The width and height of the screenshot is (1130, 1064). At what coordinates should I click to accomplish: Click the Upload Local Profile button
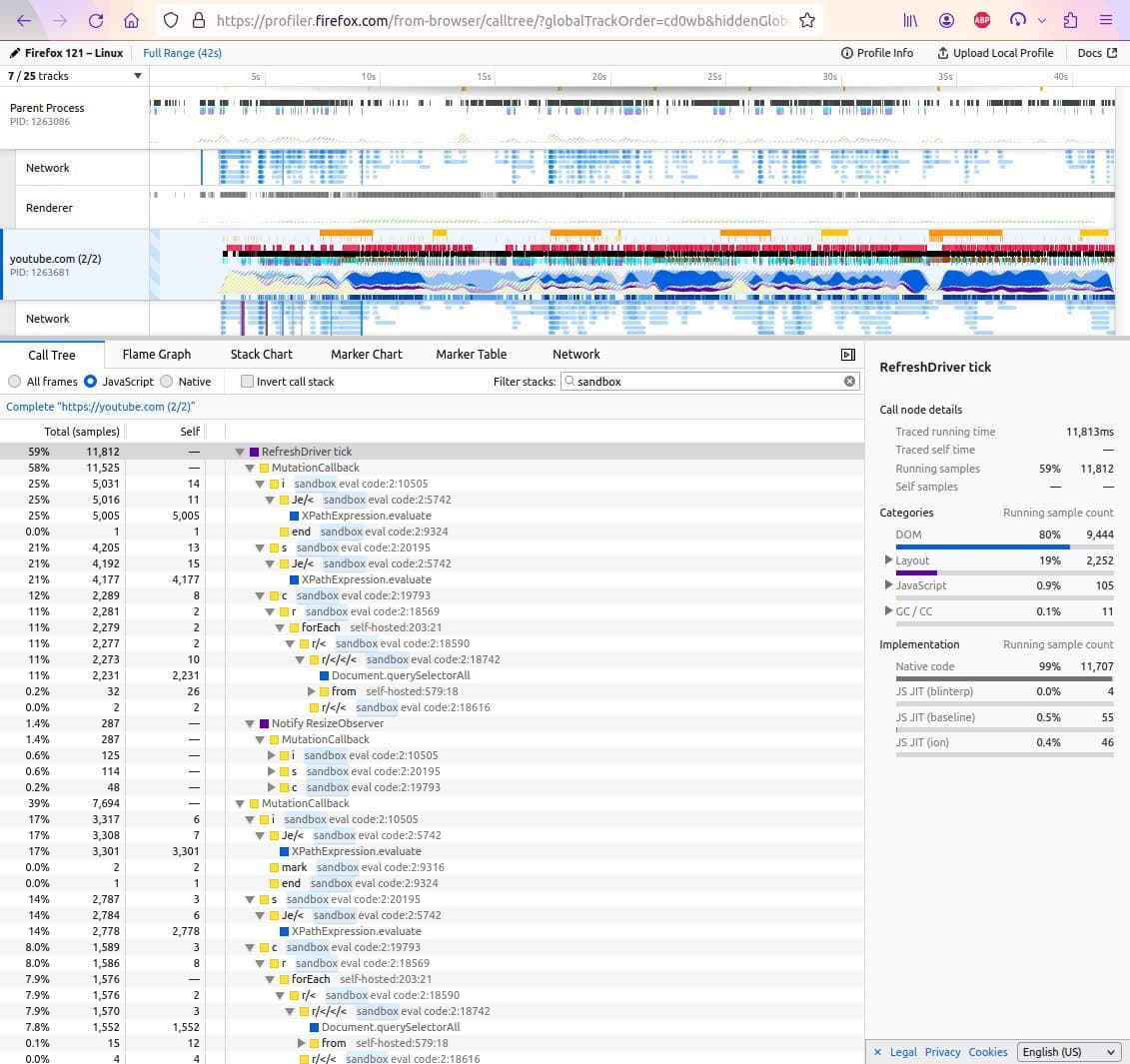coord(995,53)
